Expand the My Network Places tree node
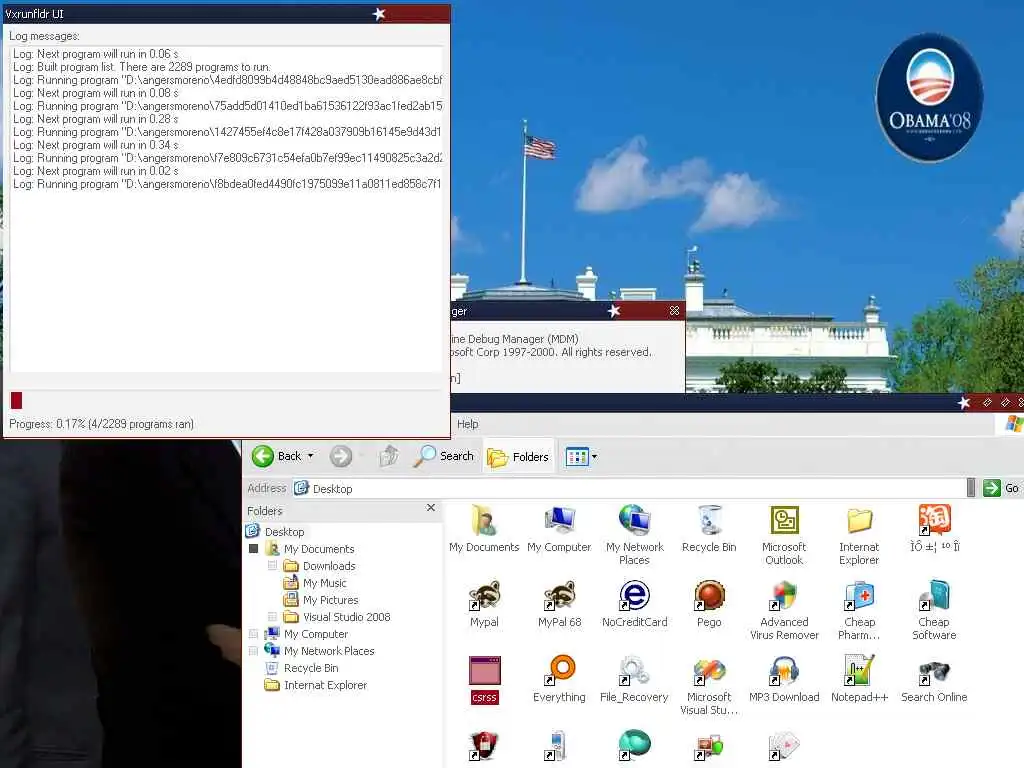Screen dimensions: 1024x768 click(x=253, y=650)
